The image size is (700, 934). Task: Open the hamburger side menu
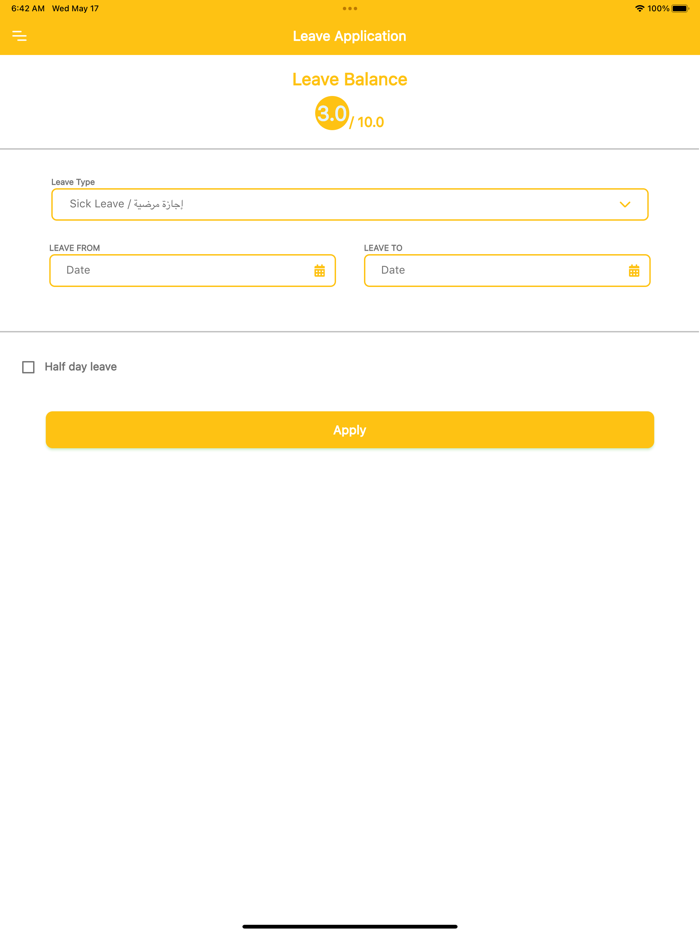pyautogui.click(x=20, y=36)
